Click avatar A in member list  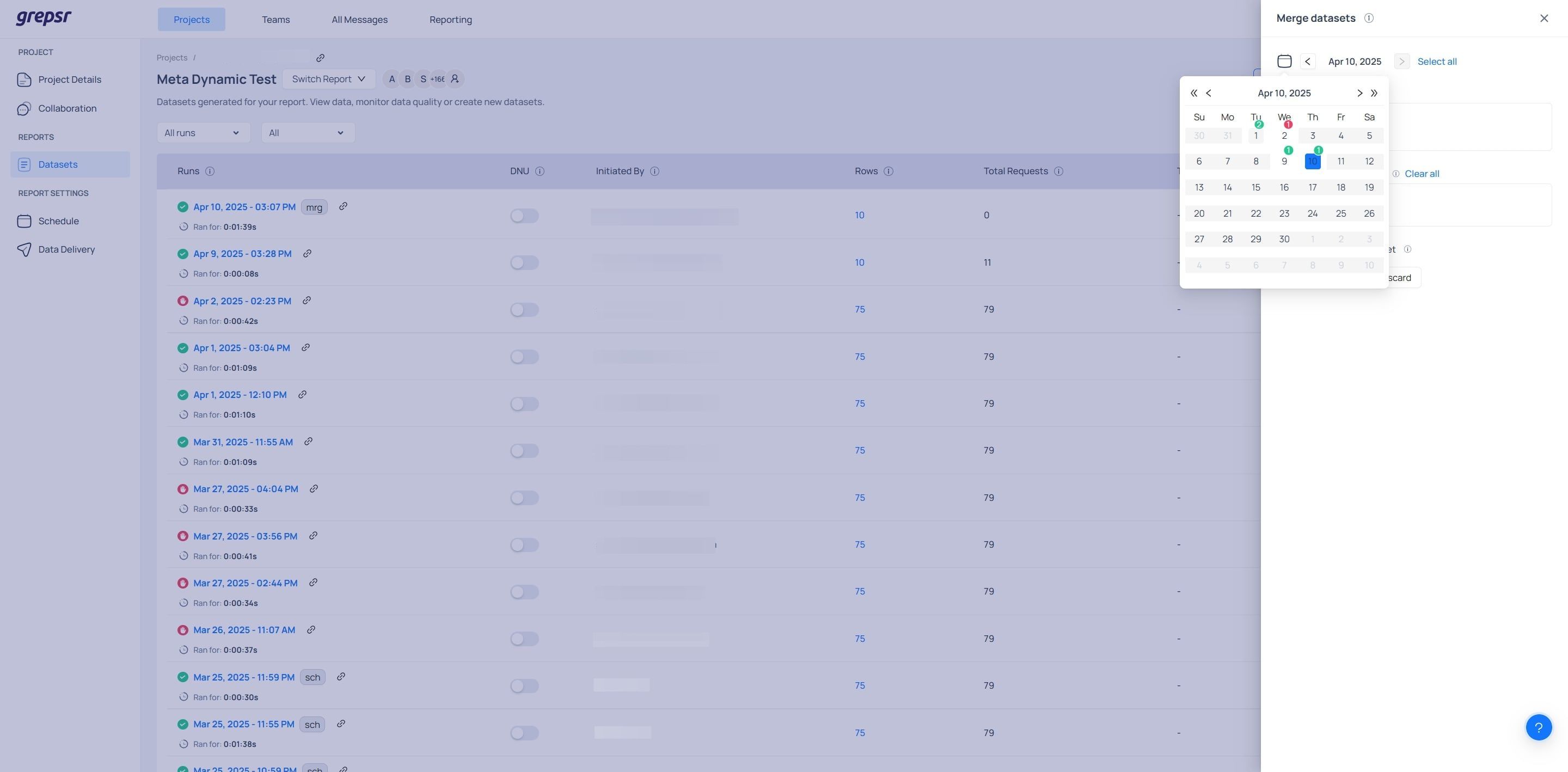[391, 79]
